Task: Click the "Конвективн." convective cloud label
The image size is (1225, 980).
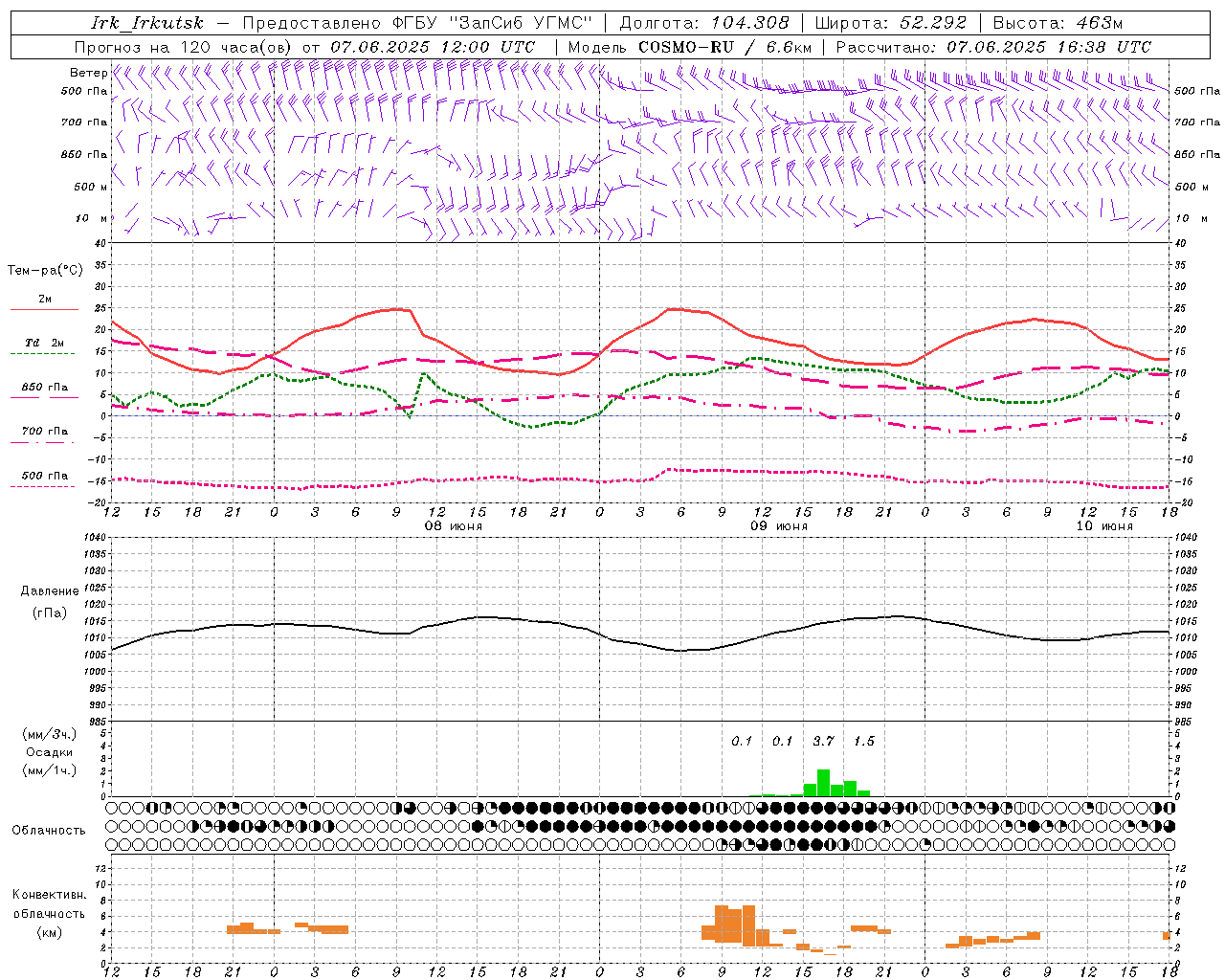Action: [49, 895]
